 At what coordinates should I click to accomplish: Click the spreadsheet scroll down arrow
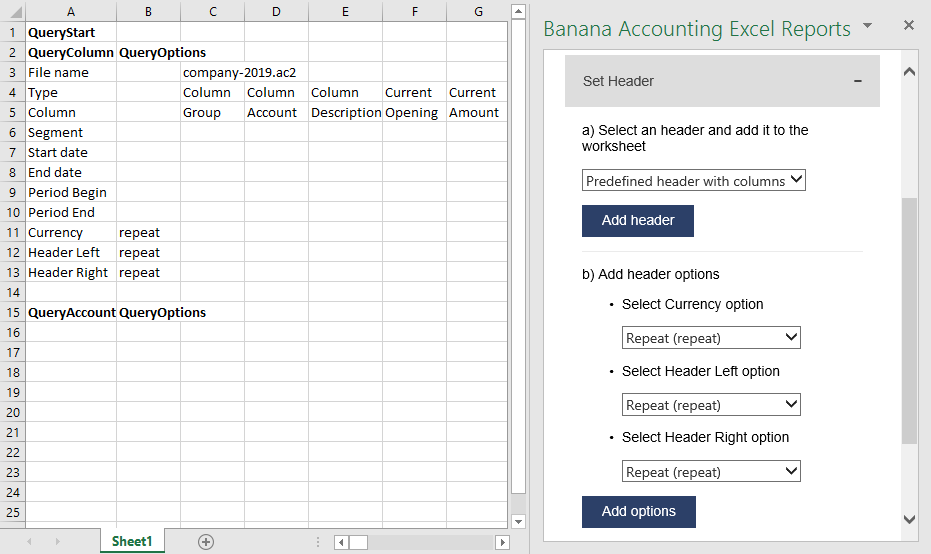tap(518, 521)
